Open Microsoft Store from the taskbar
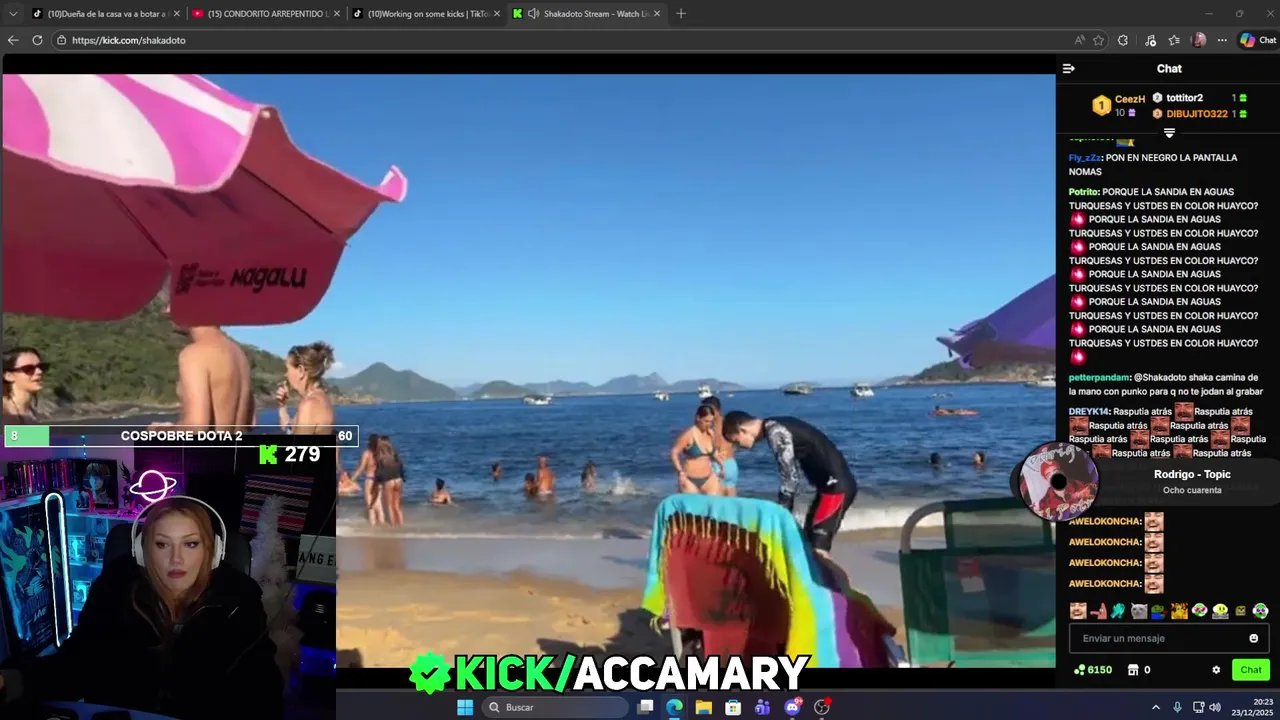This screenshot has height=720, width=1280. tap(733, 707)
